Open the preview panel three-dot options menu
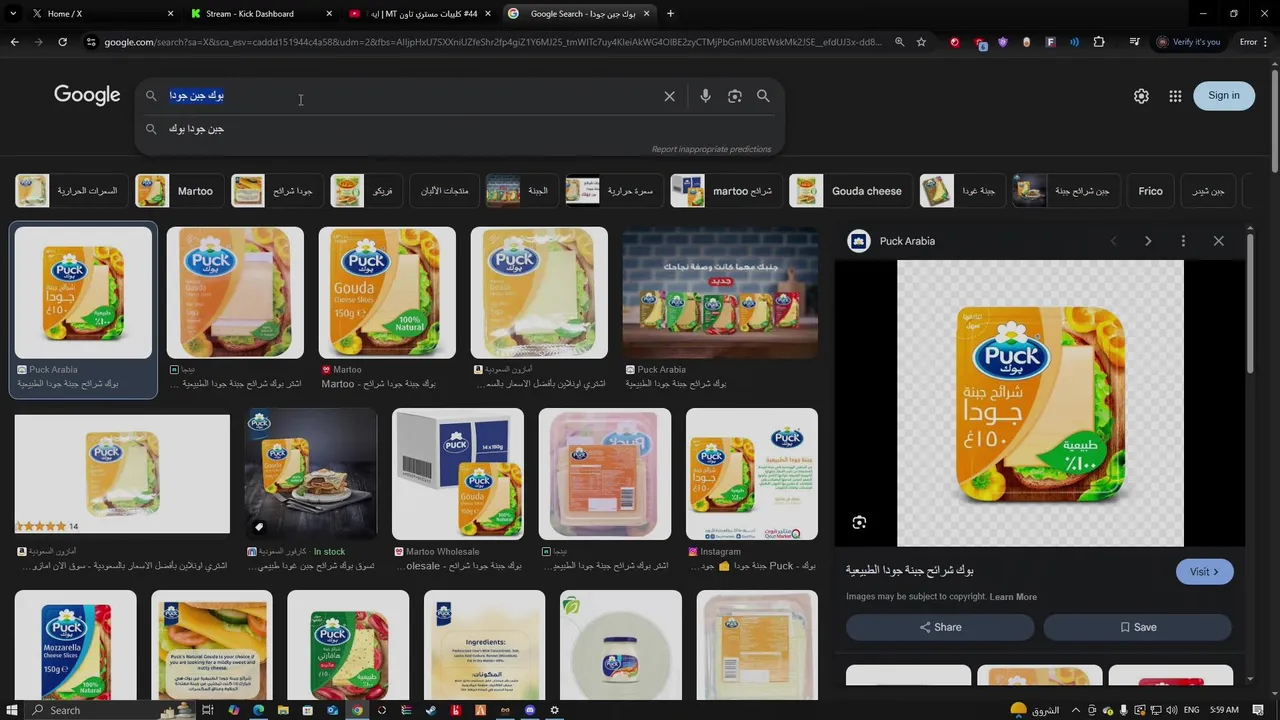The image size is (1280, 720). pos(1183,241)
